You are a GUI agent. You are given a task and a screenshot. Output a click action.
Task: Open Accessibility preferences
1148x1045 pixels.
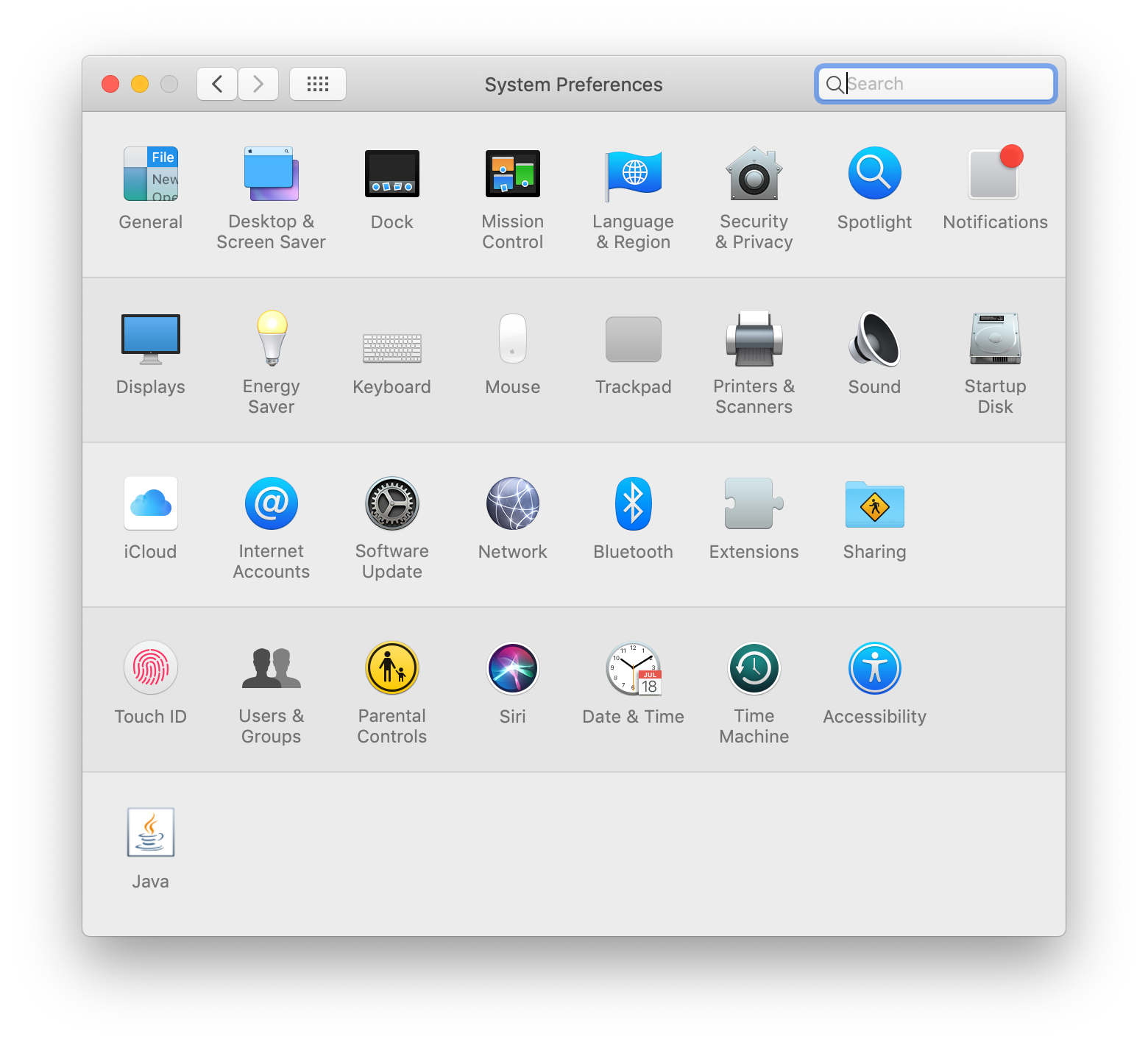[x=874, y=667]
